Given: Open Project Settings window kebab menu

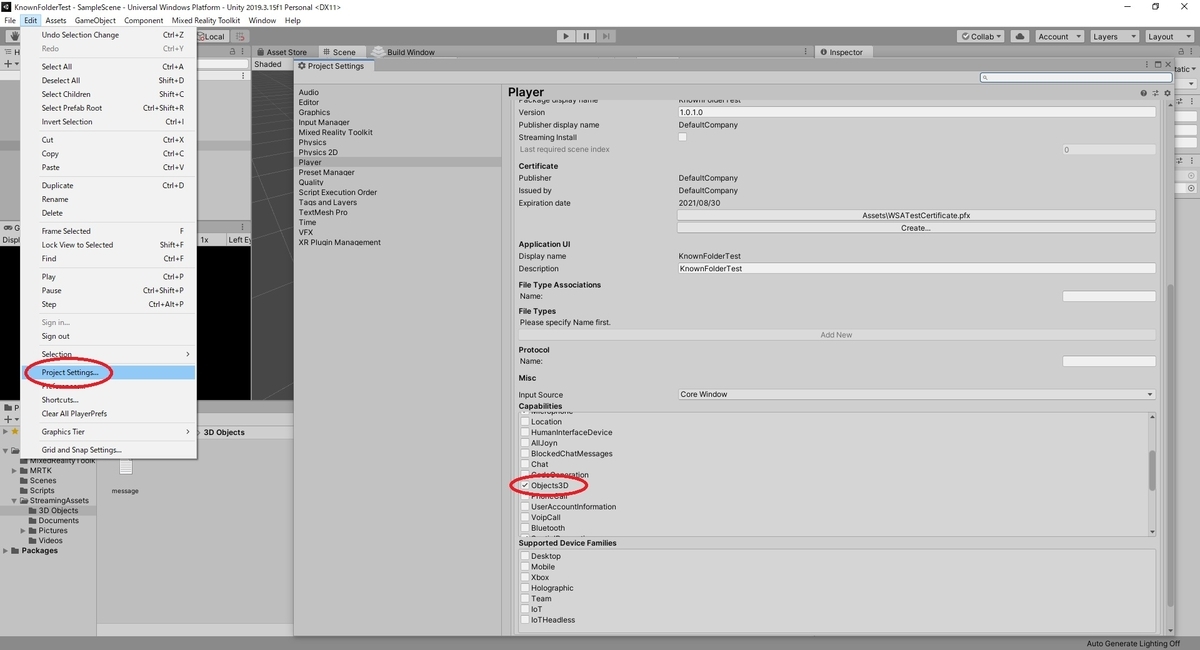Looking at the screenshot, I should pos(1147,66).
